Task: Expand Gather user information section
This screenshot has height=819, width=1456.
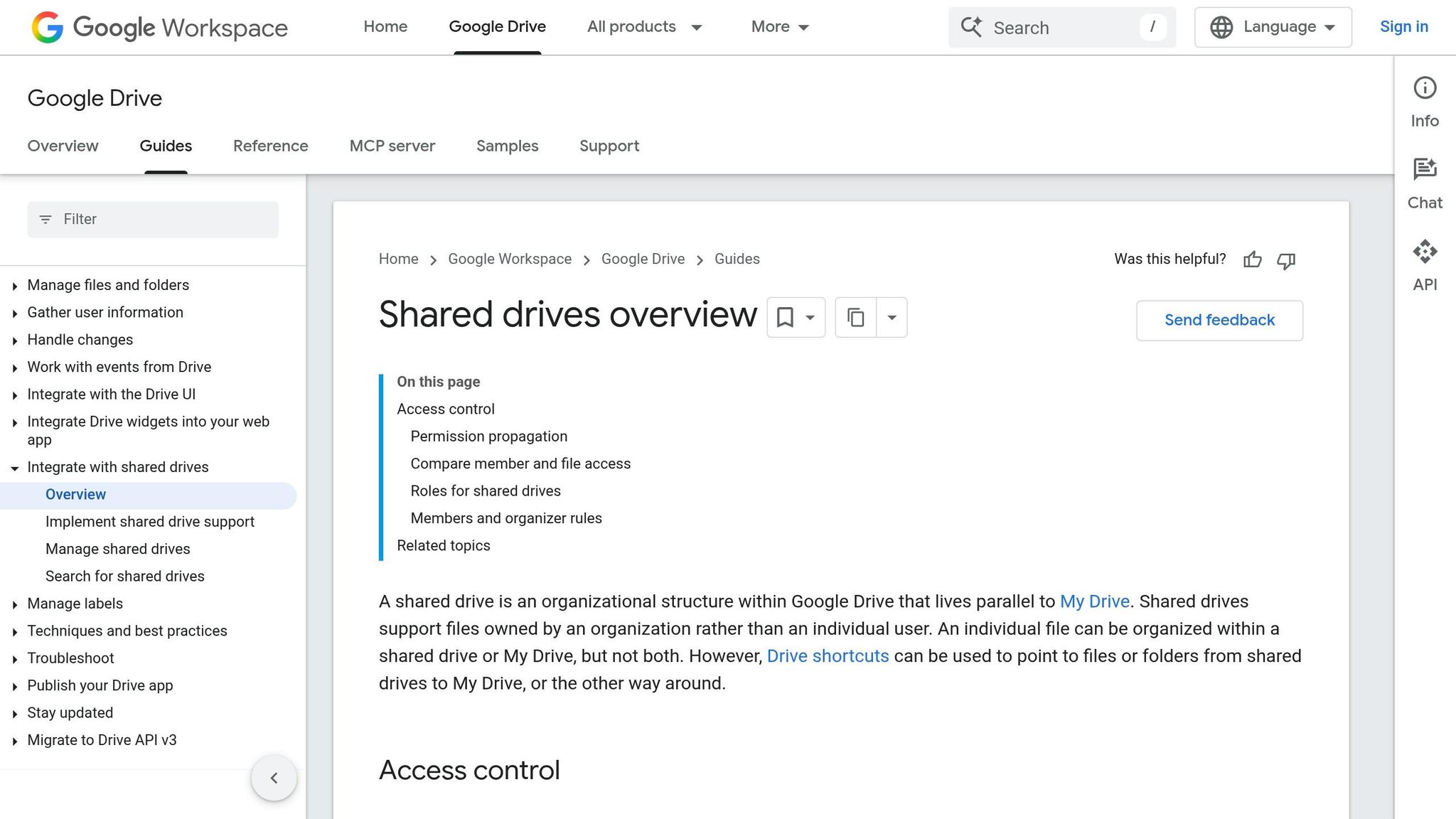Action: tap(15, 313)
